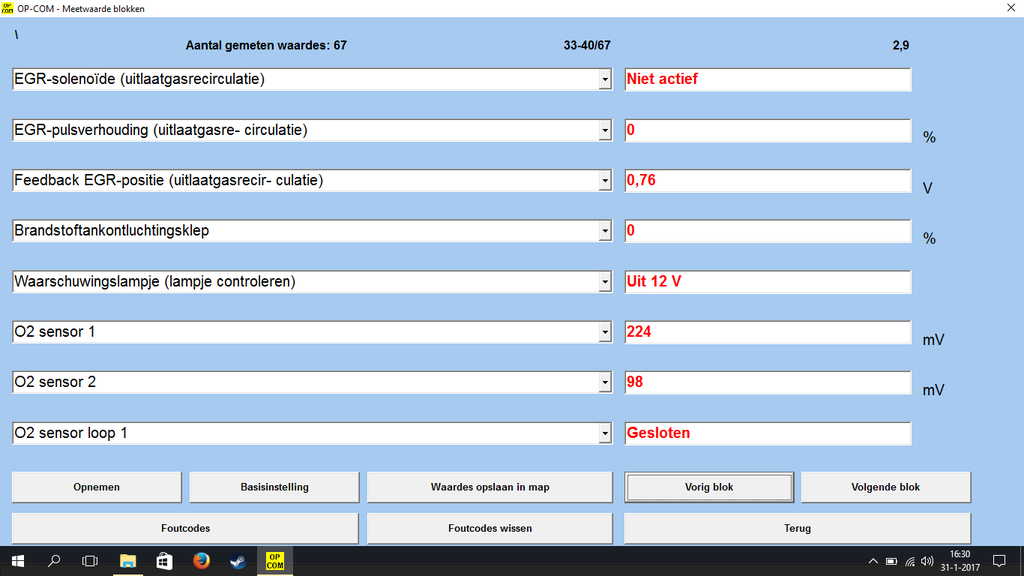Image resolution: width=1024 pixels, height=576 pixels.
Task: Open the Brandstoftankontluchtingsklep dropdown list
Action: pyautogui.click(x=605, y=232)
